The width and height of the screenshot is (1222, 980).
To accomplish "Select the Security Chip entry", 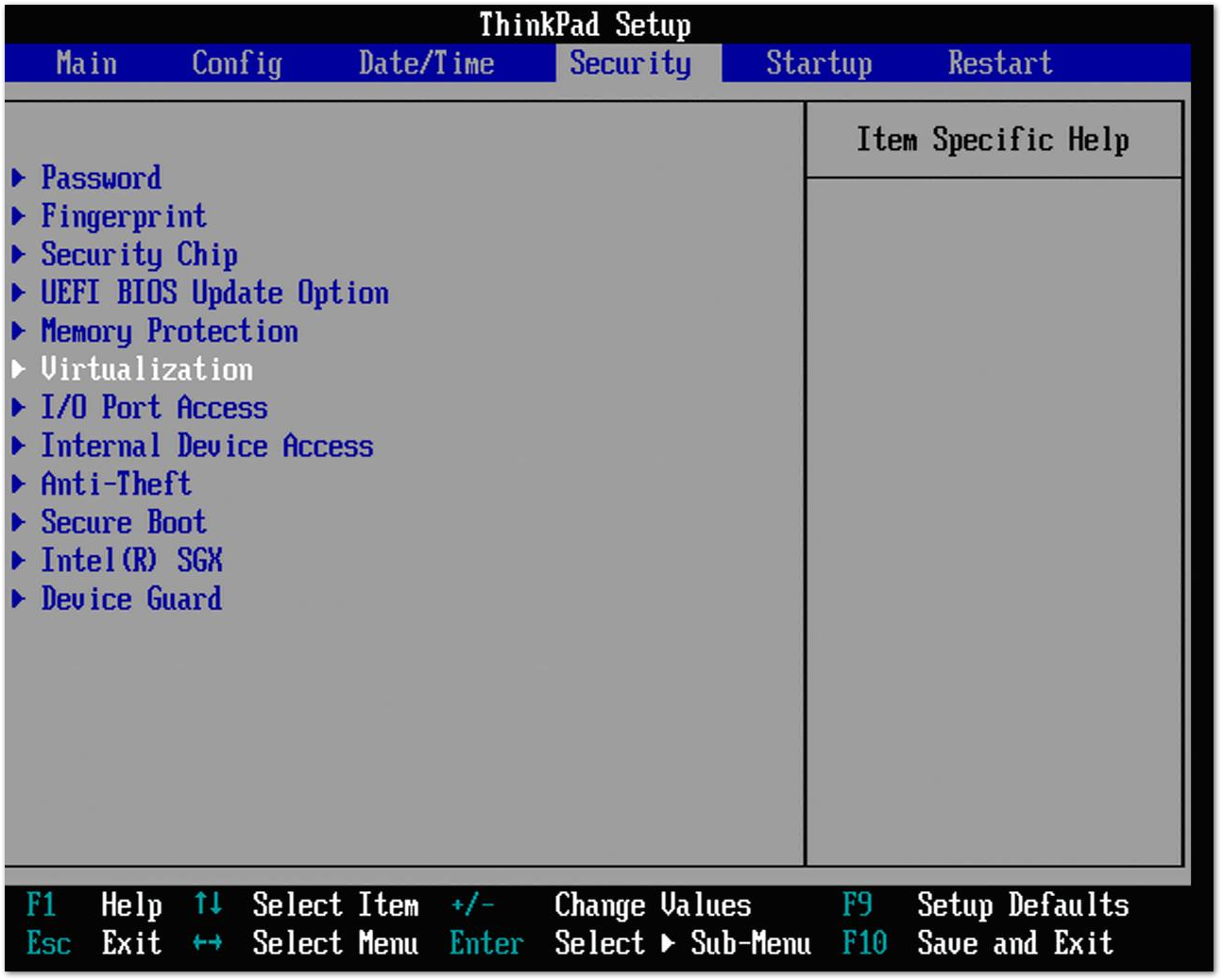I will 138,255.
